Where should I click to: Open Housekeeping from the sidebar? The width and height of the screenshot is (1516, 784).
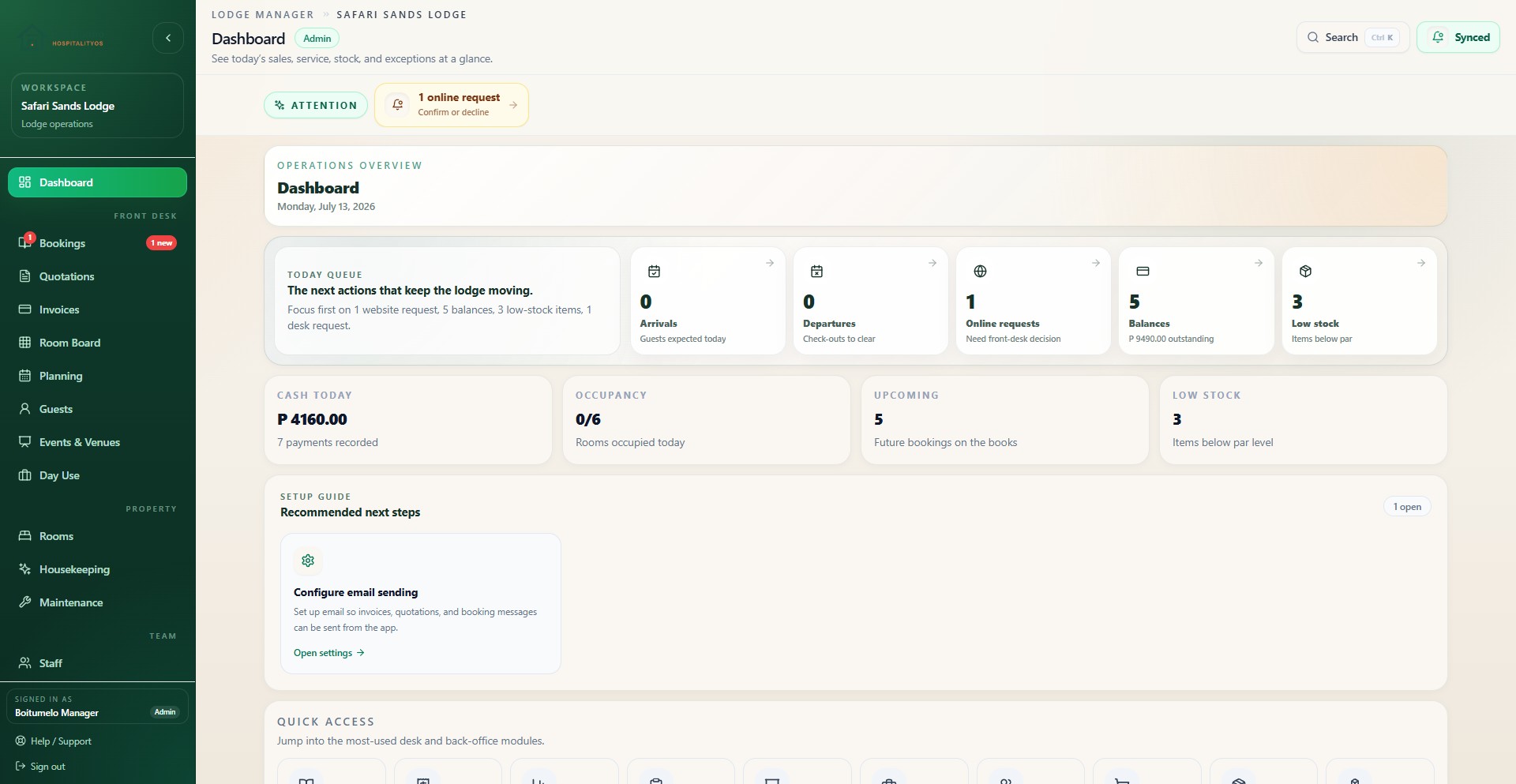97,569
